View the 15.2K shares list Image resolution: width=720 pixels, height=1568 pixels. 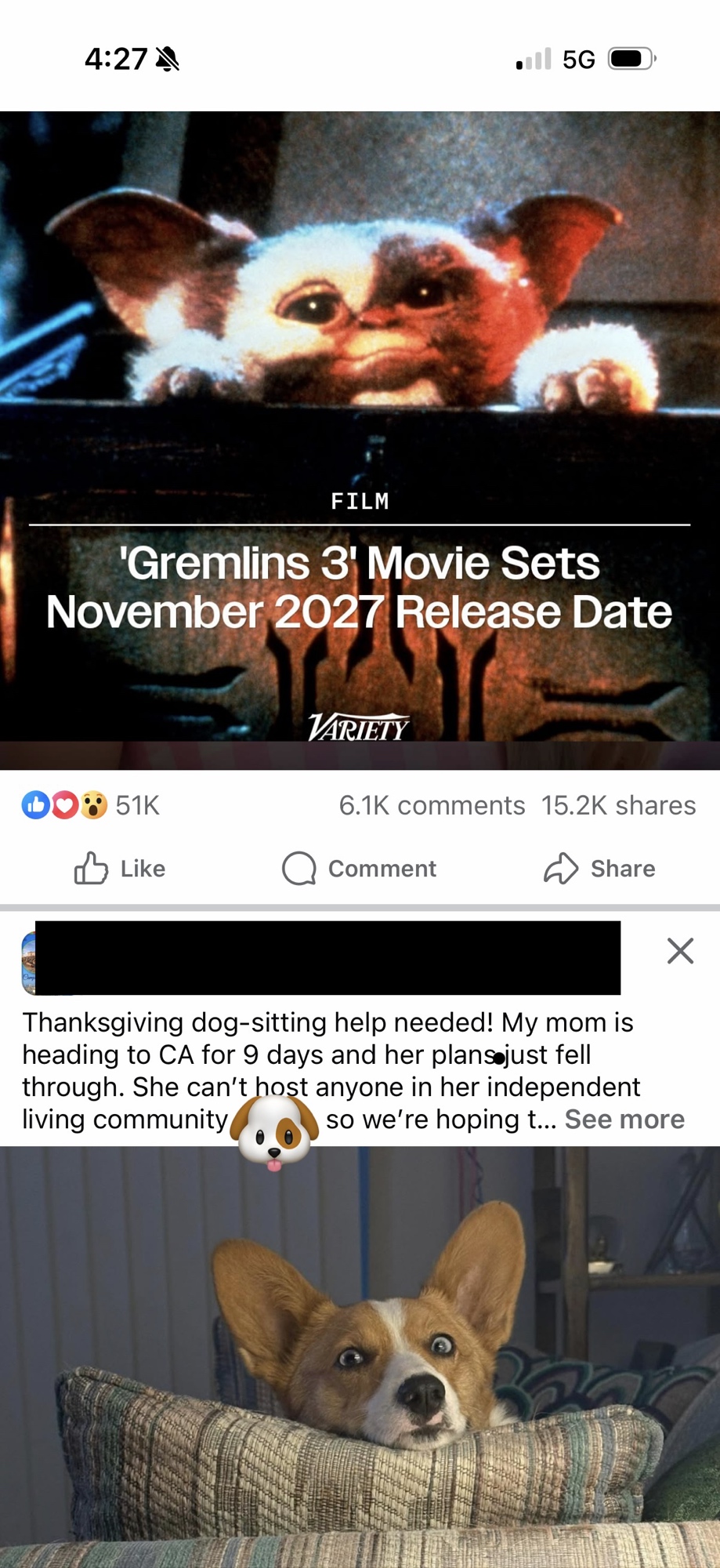point(618,805)
